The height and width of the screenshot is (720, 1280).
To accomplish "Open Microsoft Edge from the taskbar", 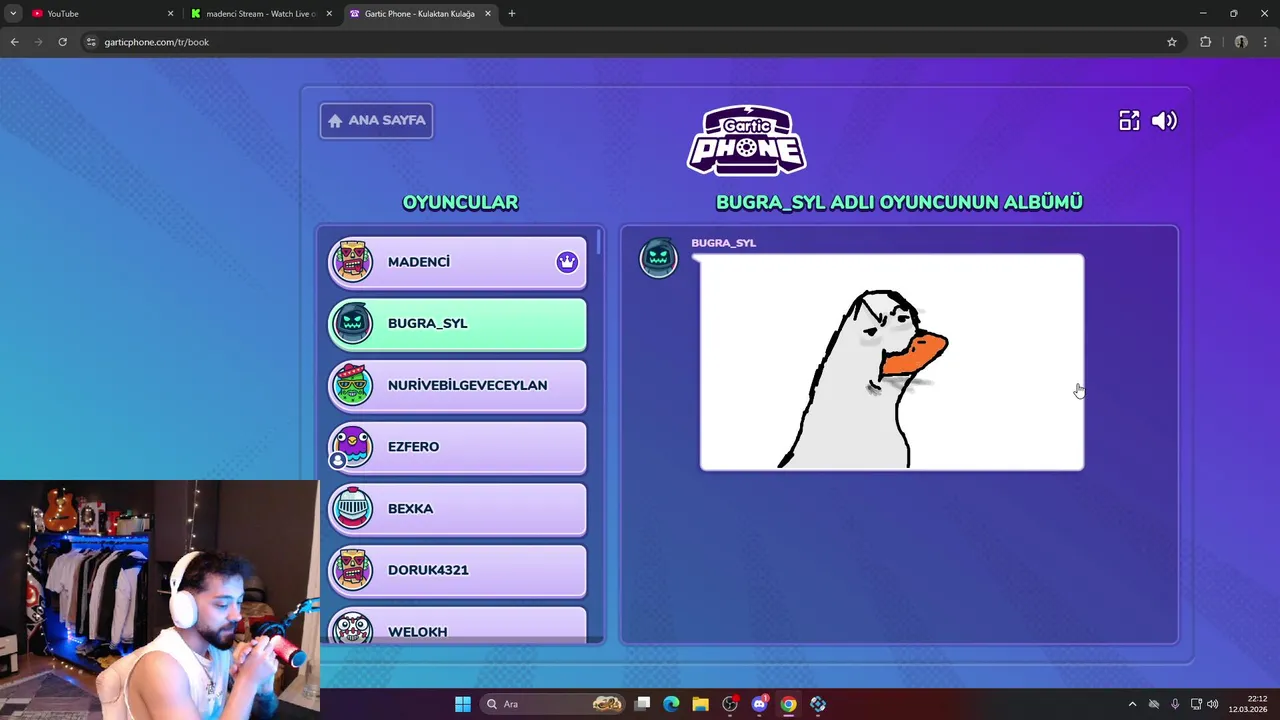I will click(671, 704).
